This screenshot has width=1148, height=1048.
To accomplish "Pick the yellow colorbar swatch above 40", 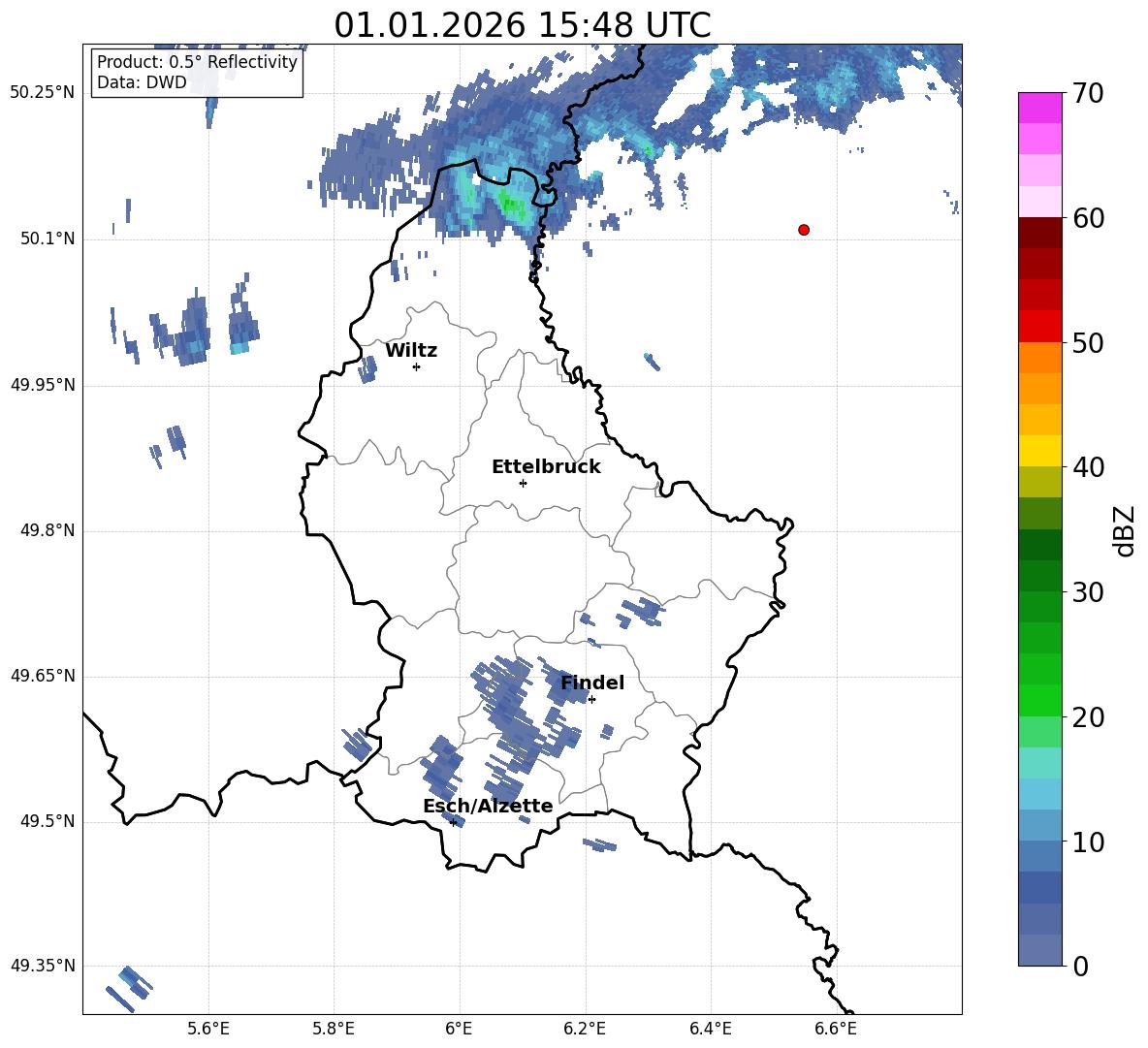I will (x=1039, y=451).
